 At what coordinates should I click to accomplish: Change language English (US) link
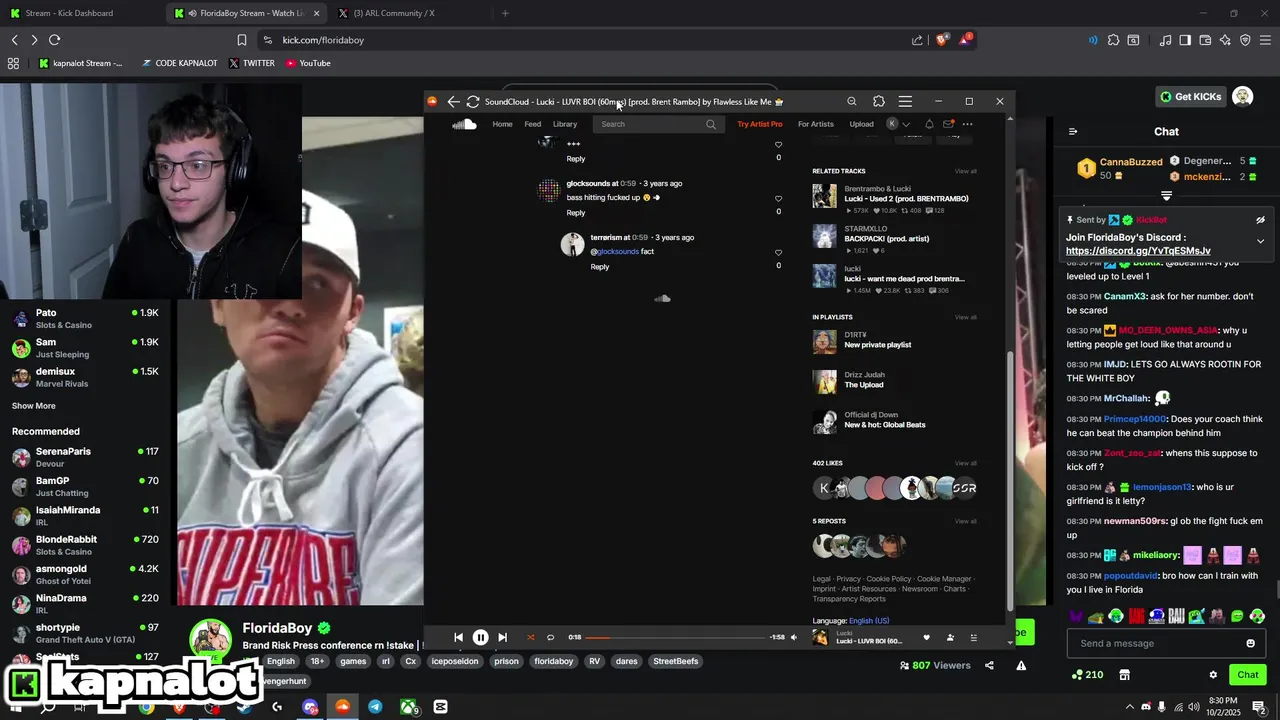[869, 621]
